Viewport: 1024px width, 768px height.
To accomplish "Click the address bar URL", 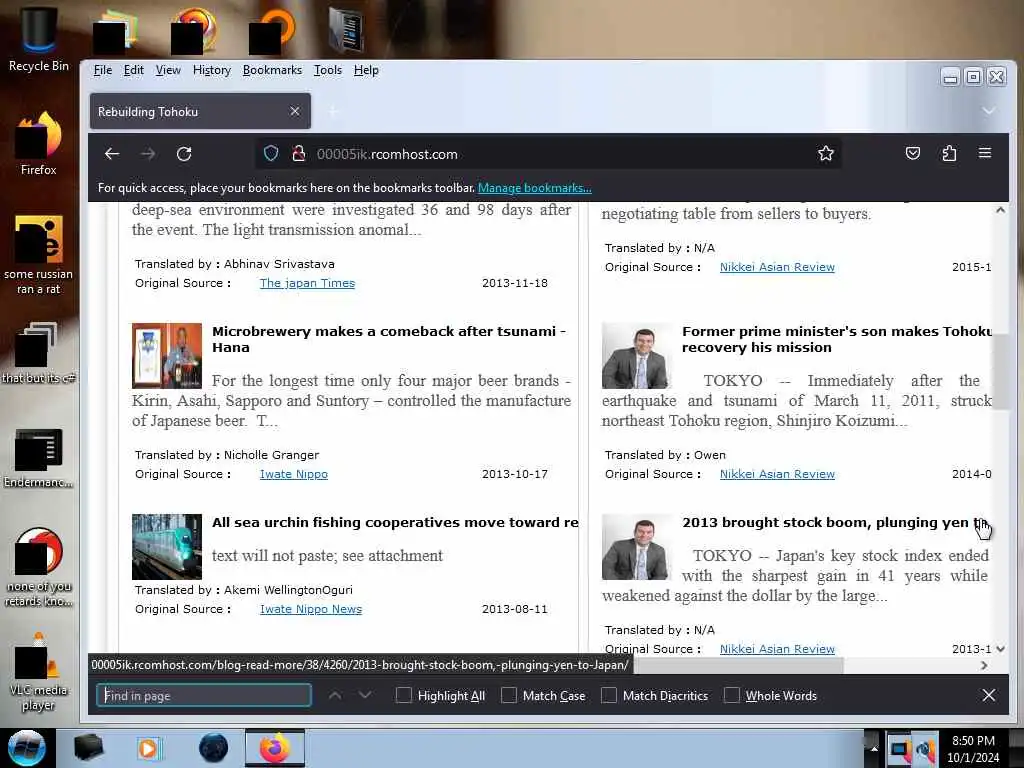I will coord(387,154).
